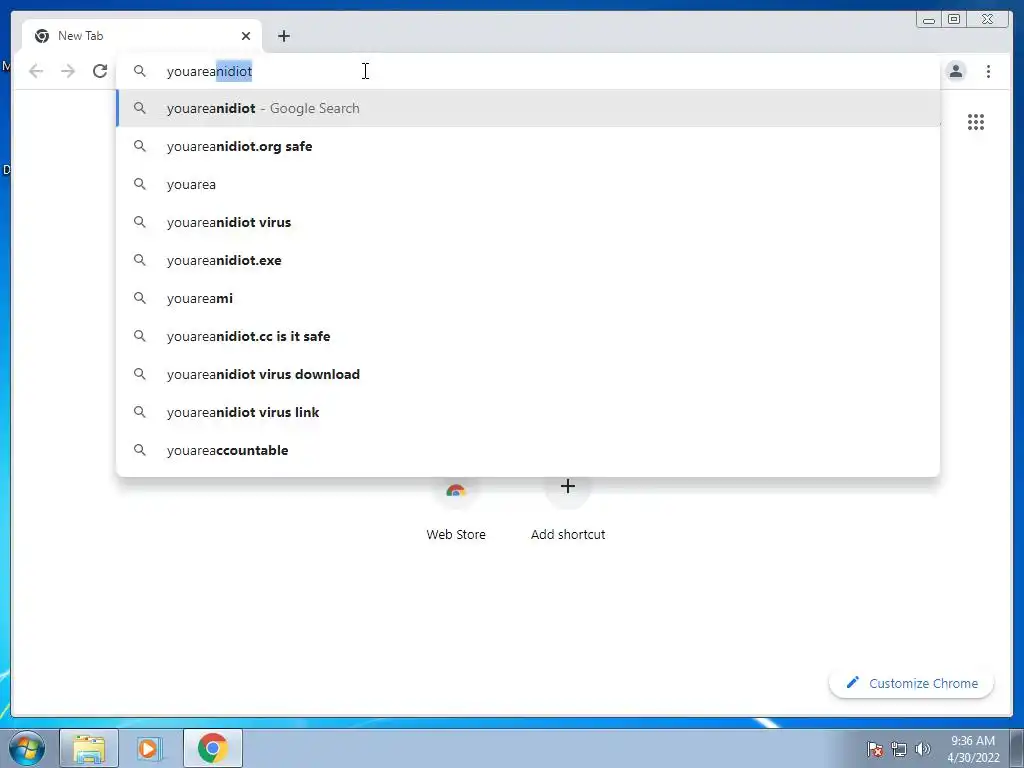Choose suggestion youareanidiot.exe

point(528,260)
